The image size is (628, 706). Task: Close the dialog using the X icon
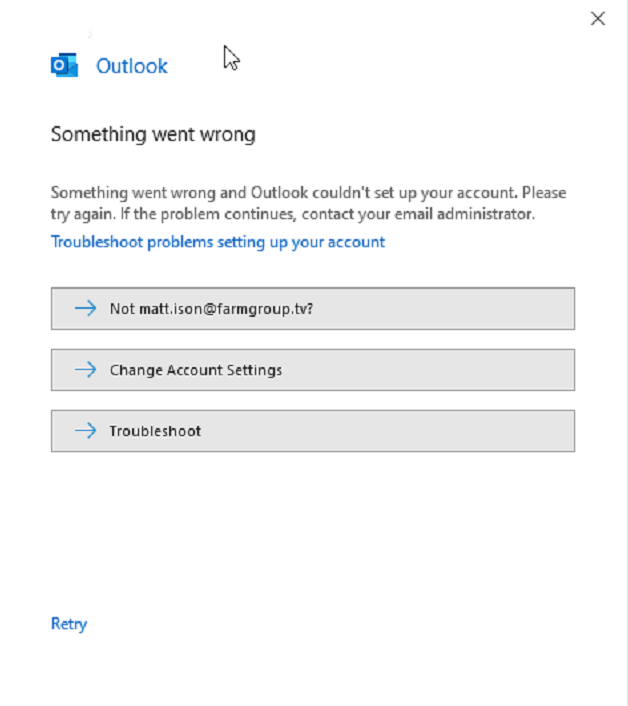click(x=598, y=18)
